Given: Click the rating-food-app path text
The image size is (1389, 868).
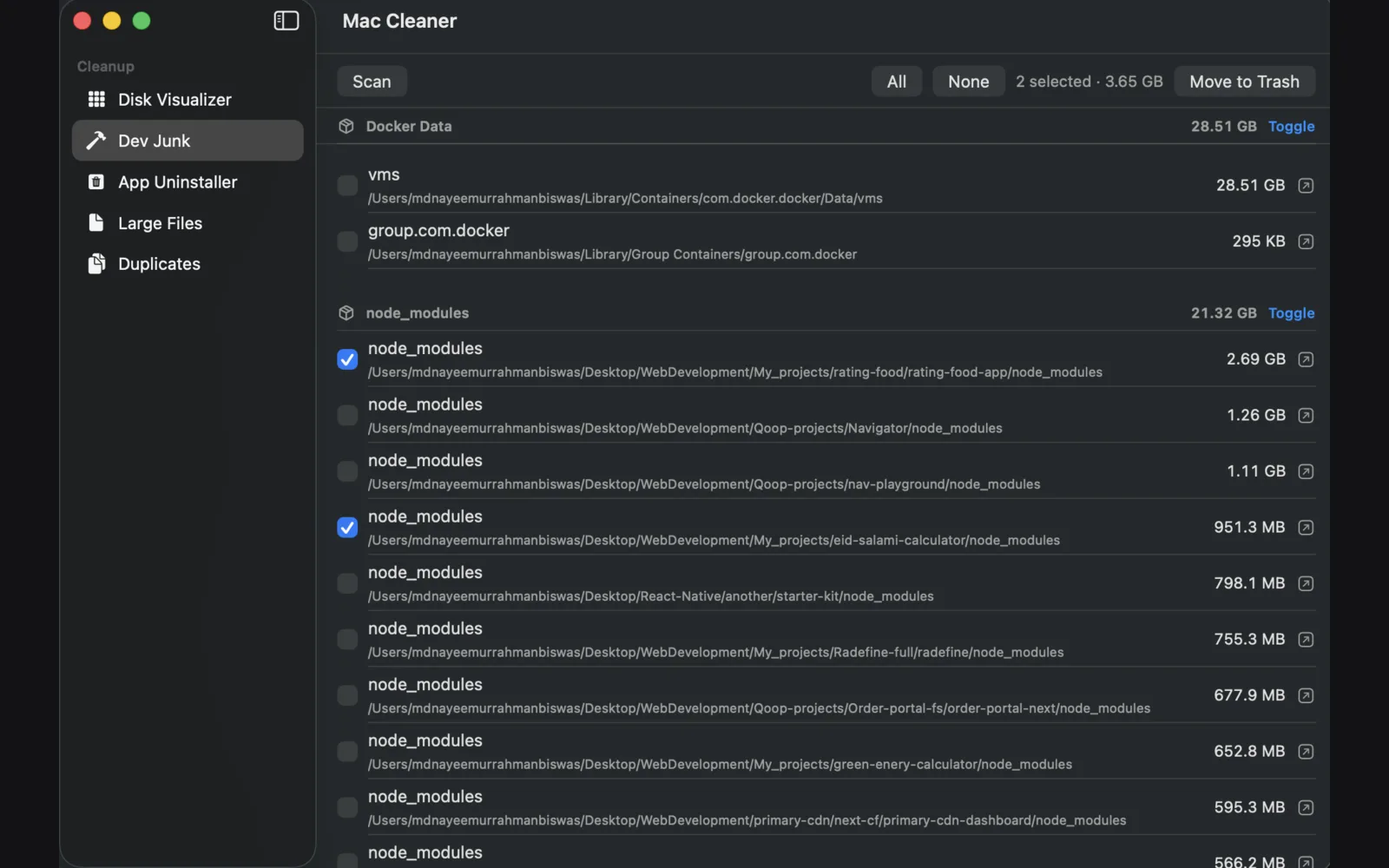Looking at the screenshot, I should click(x=735, y=372).
